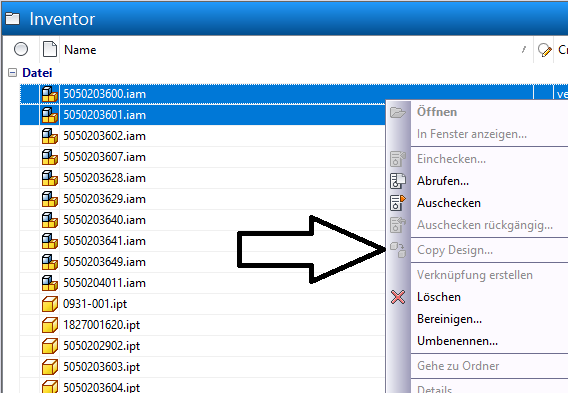Choose In Fenster anzeigen... menu entry
568x393 pixels.
(x=472, y=134)
